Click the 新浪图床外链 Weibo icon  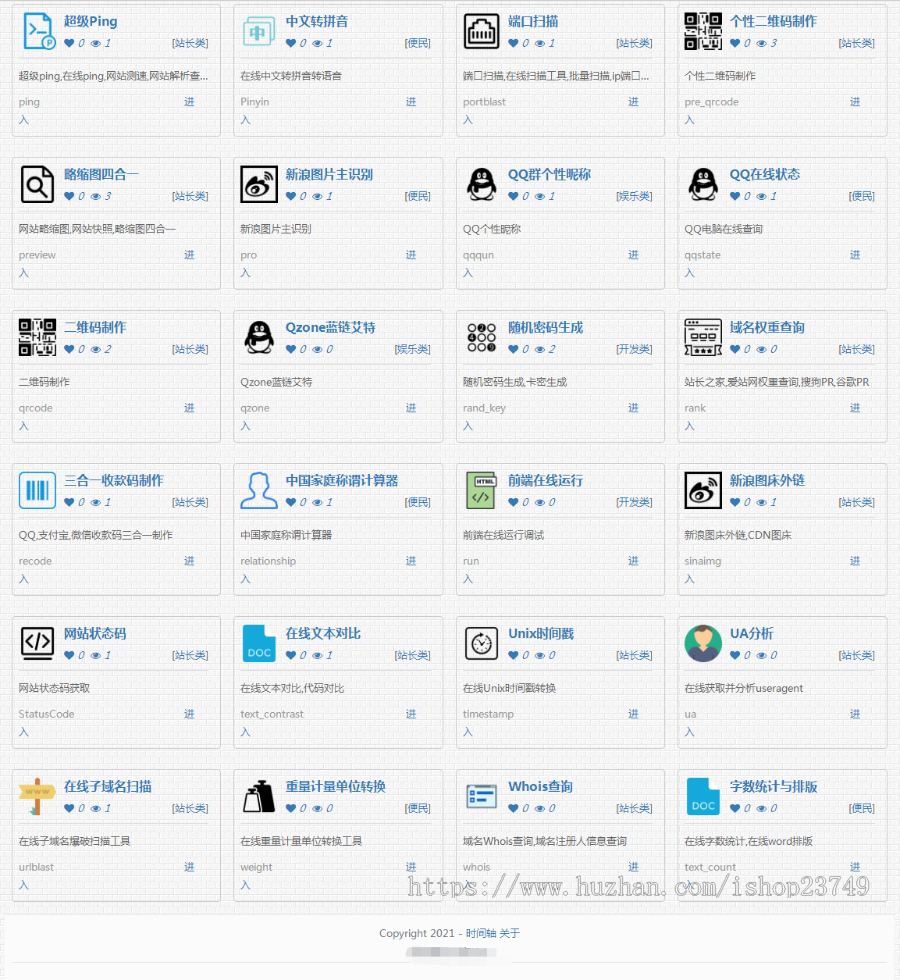(703, 491)
